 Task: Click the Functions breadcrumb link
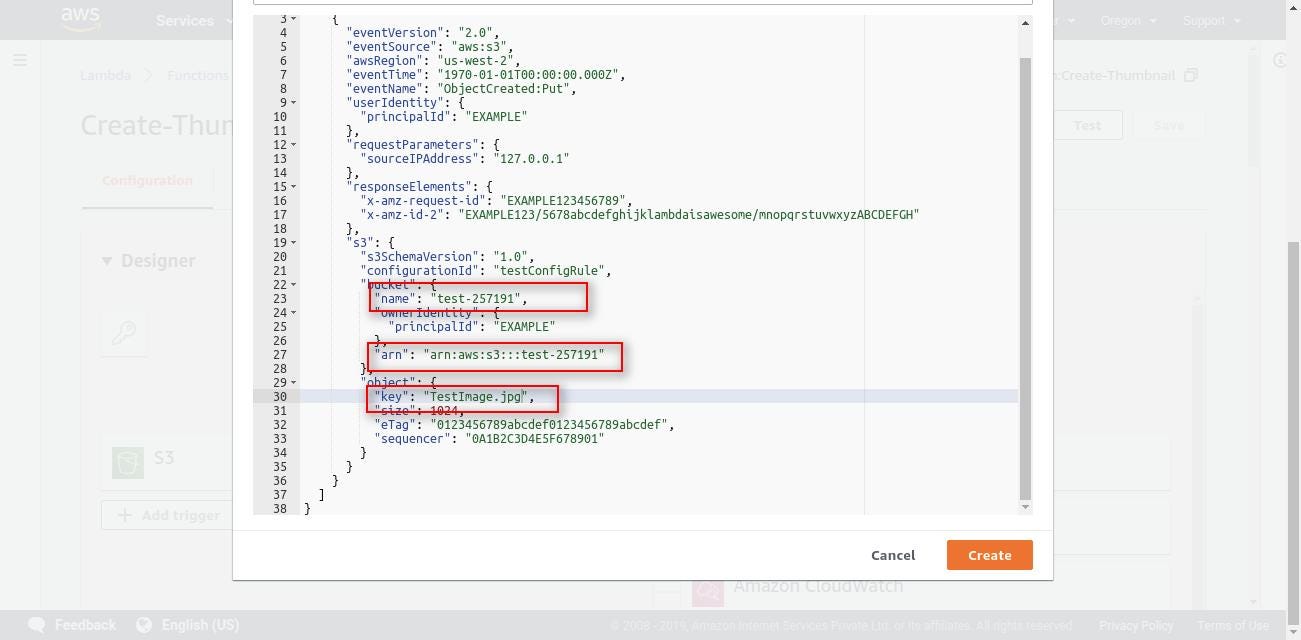pos(198,75)
